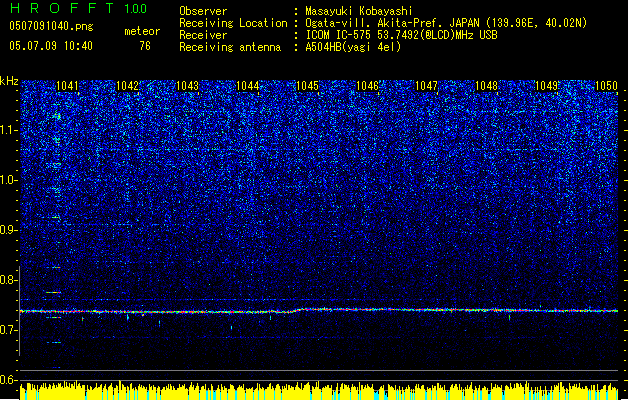The height and width of the screenshot is (400, 629).
Task: Click the 0.8 frequency axis label
Action: click(x=9, y=280)
